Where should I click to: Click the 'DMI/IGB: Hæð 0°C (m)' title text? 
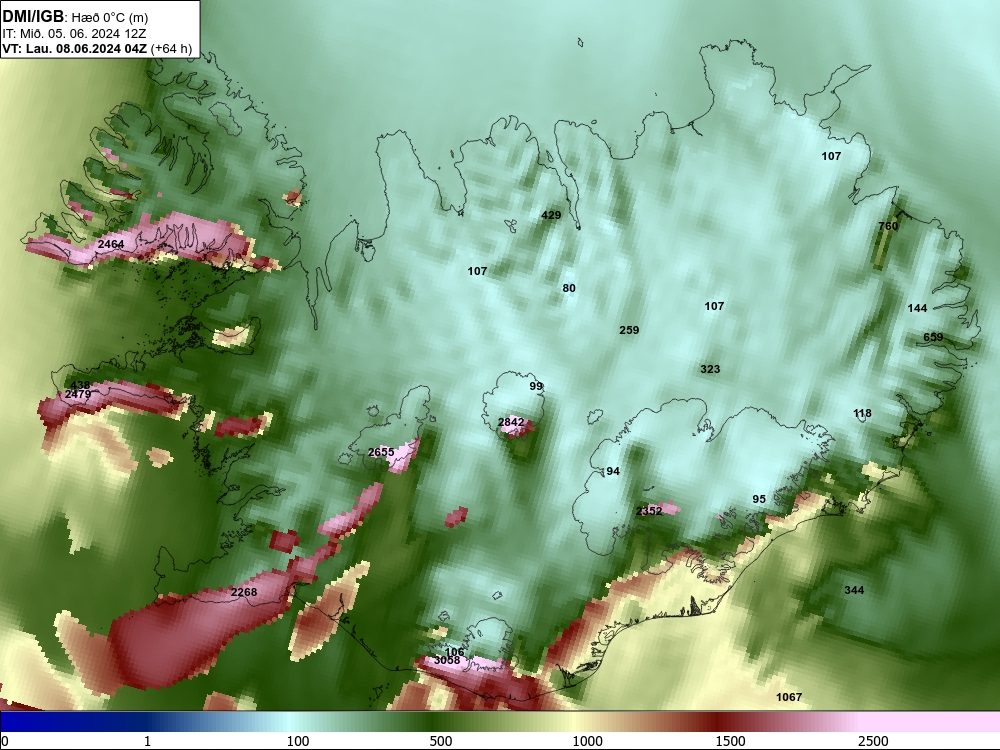pos(75,17)
